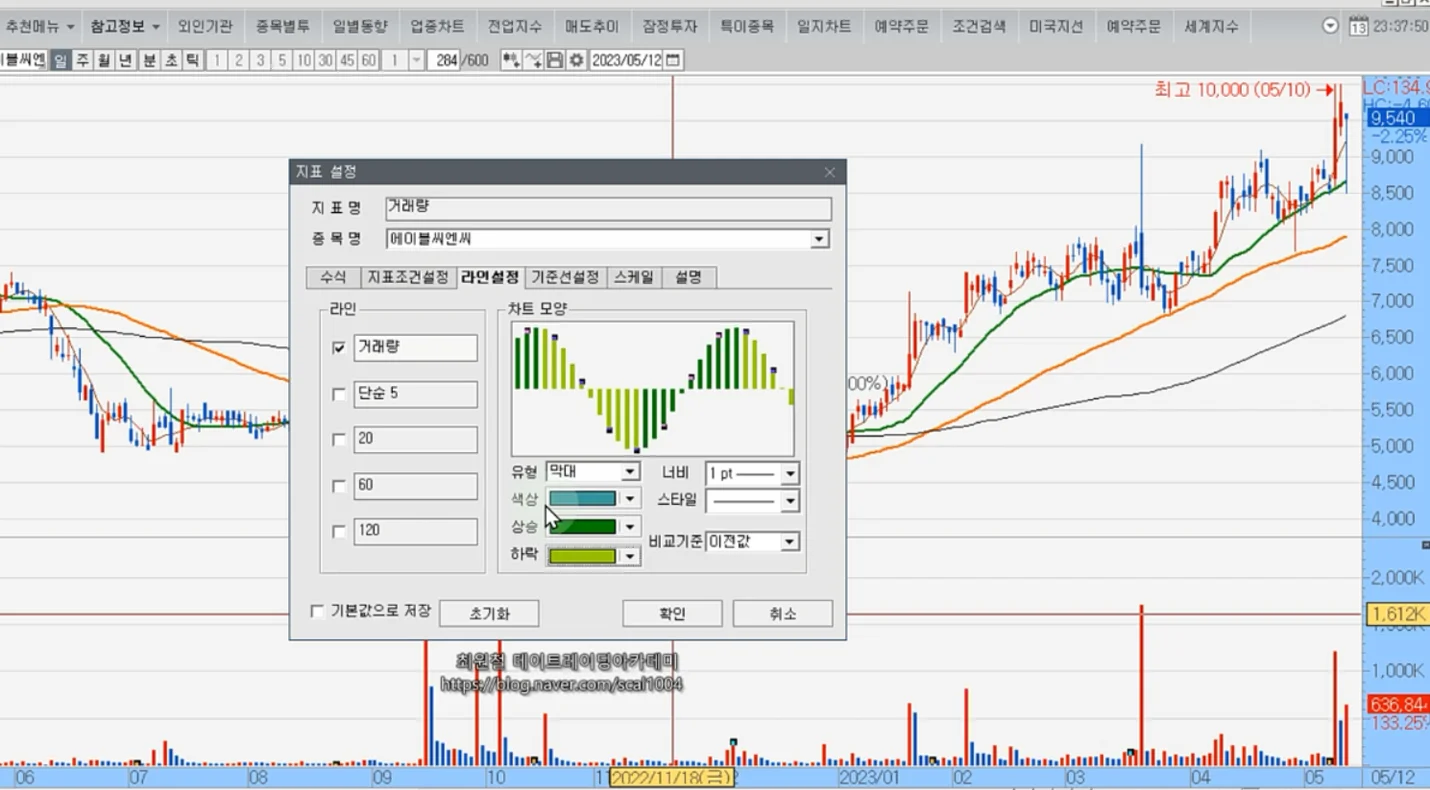Toggle the 거래량 line checkbox
The width and height of the screenshot is (1430, 790).
[x=339, y=348]
